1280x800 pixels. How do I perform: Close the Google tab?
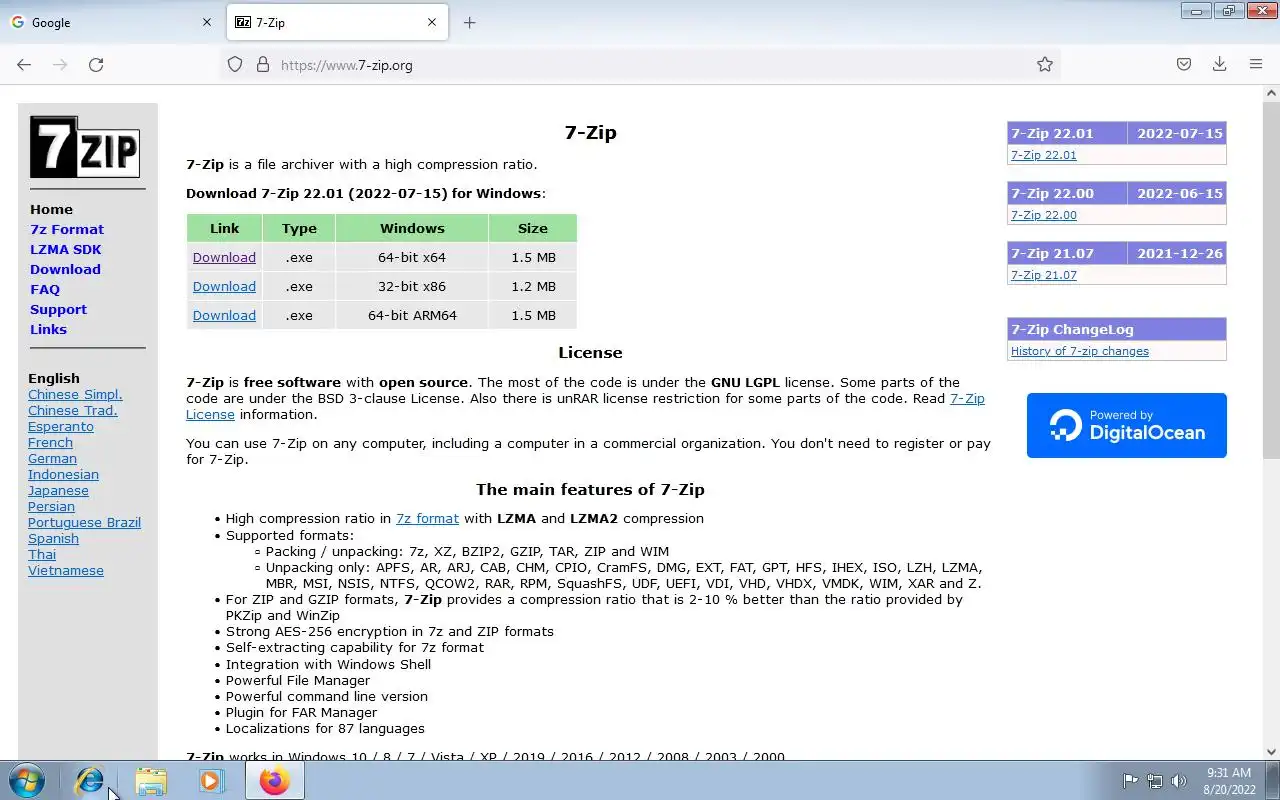pyautogui.click(x=207, y=22)
